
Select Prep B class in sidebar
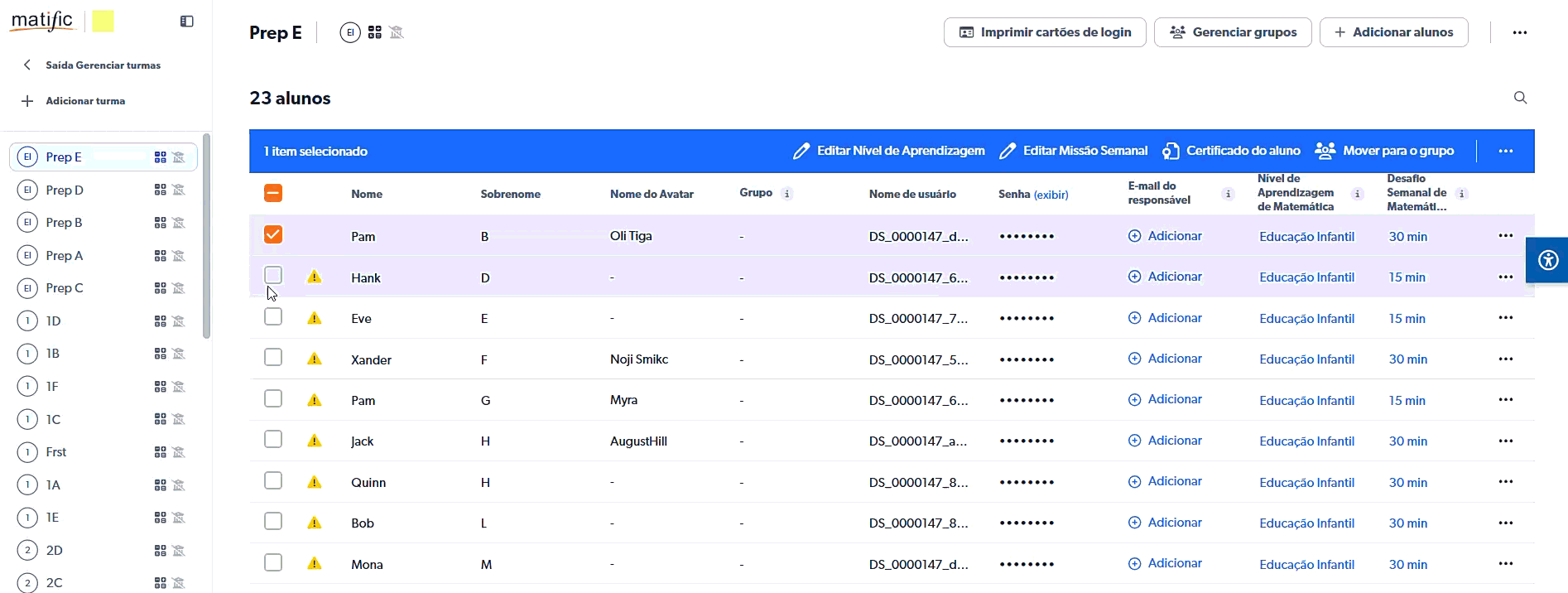click(x=64, y=223)
